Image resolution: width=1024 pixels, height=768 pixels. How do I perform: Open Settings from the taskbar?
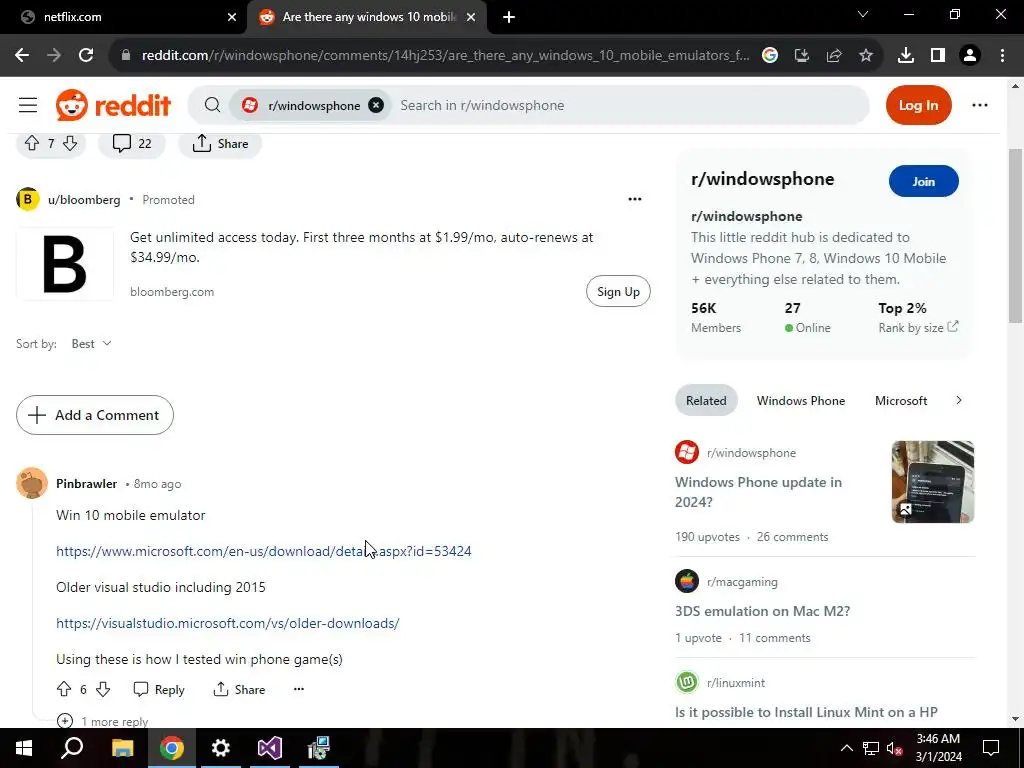click(x=221, y=748)
